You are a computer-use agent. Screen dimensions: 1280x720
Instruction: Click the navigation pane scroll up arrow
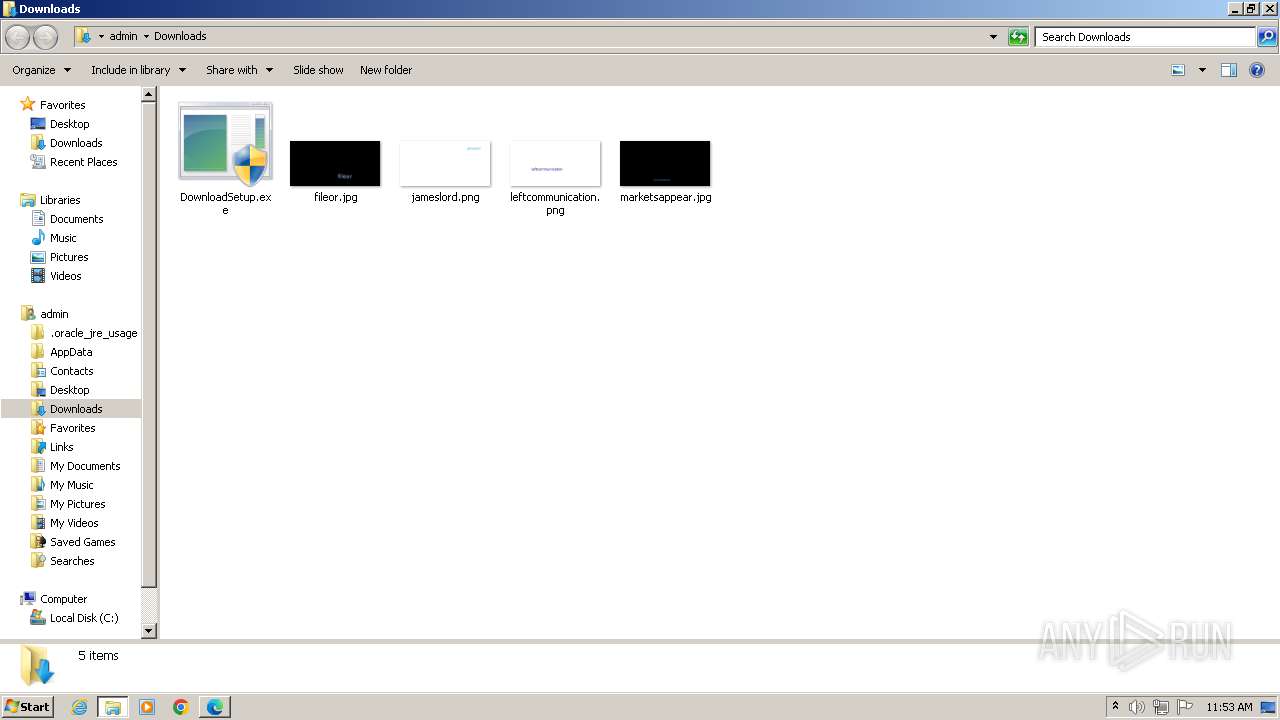point(149,95)
